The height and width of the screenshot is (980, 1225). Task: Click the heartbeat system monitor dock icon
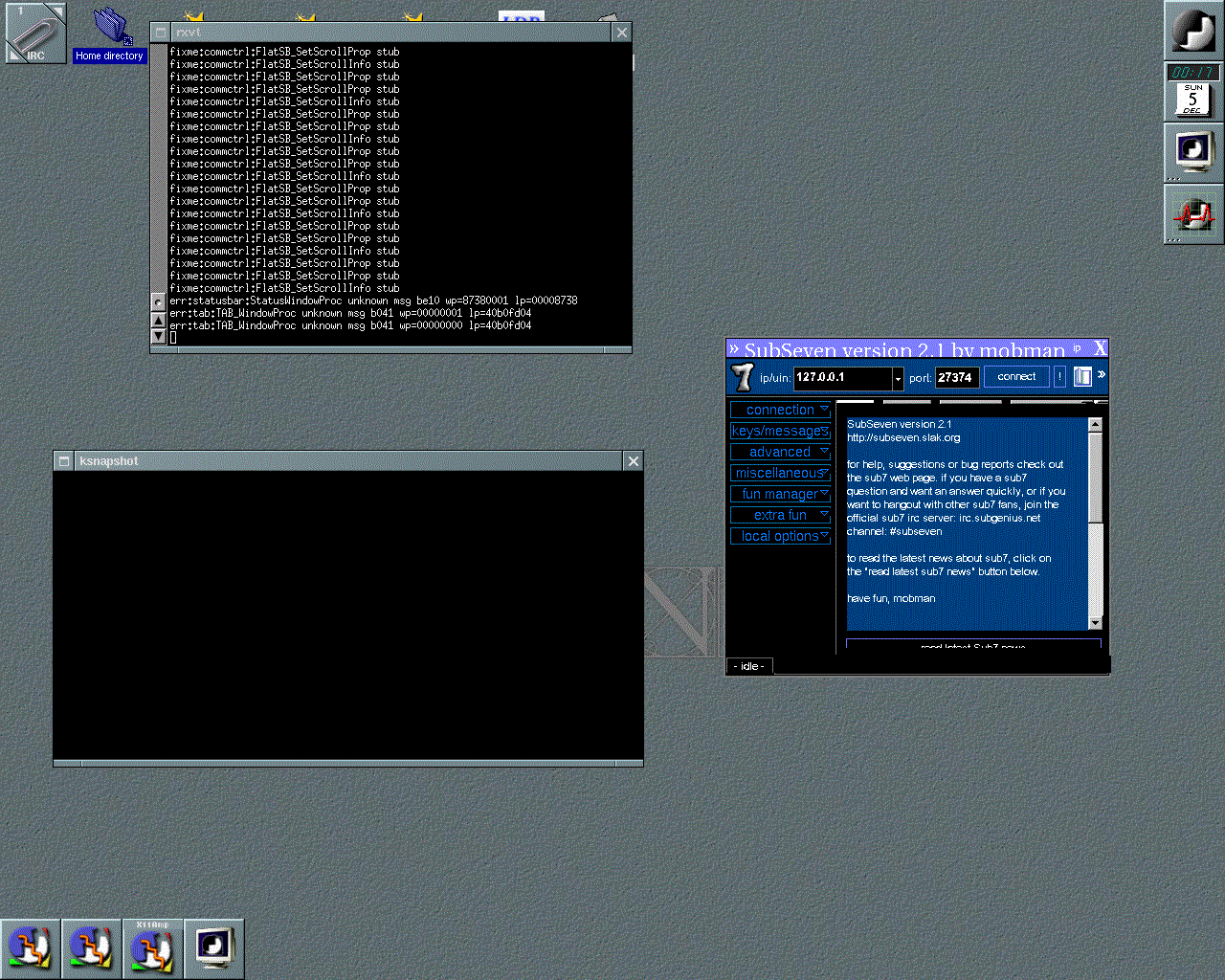(x=1192, y=214)
